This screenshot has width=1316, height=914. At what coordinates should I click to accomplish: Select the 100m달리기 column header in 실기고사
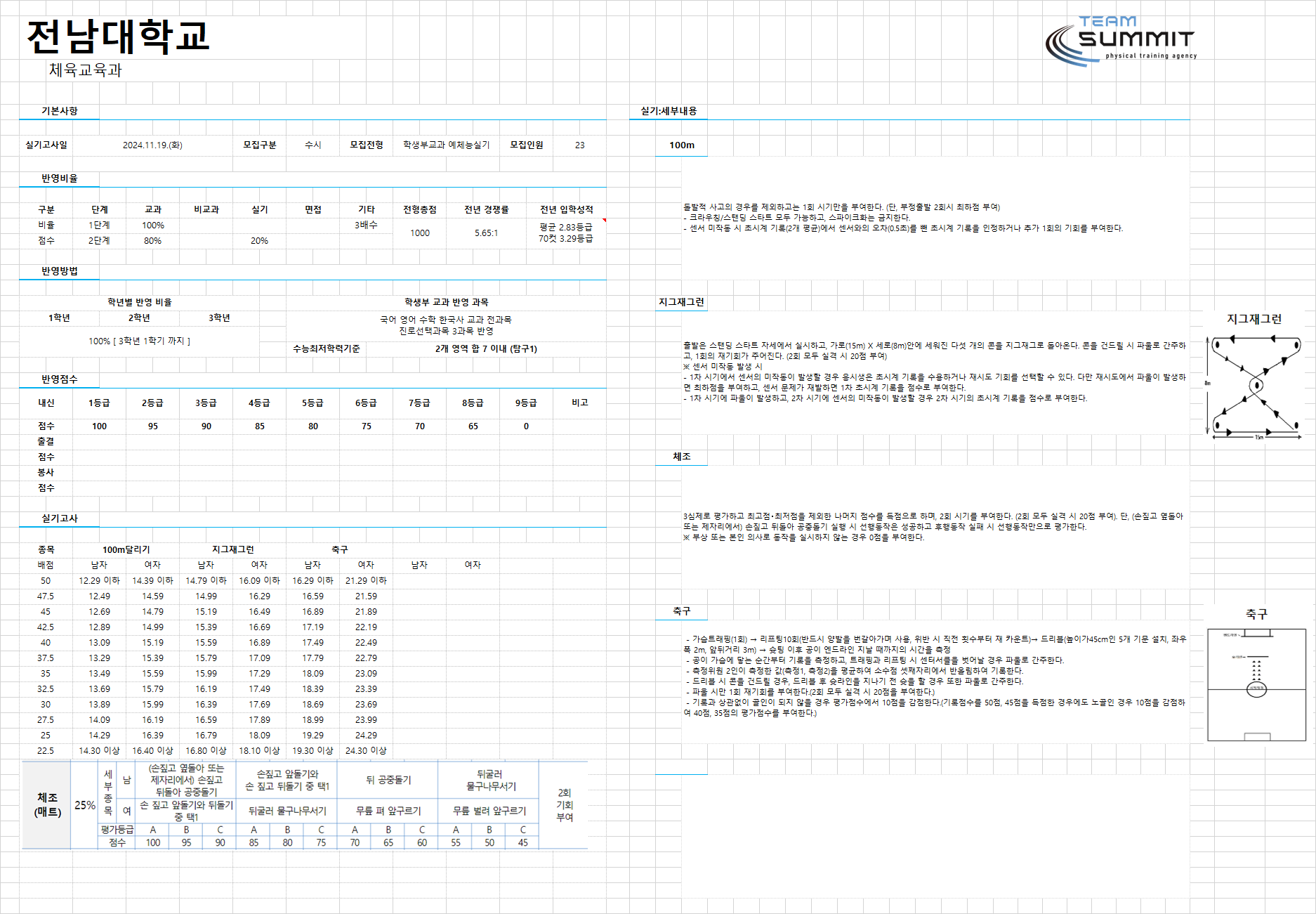126,549
